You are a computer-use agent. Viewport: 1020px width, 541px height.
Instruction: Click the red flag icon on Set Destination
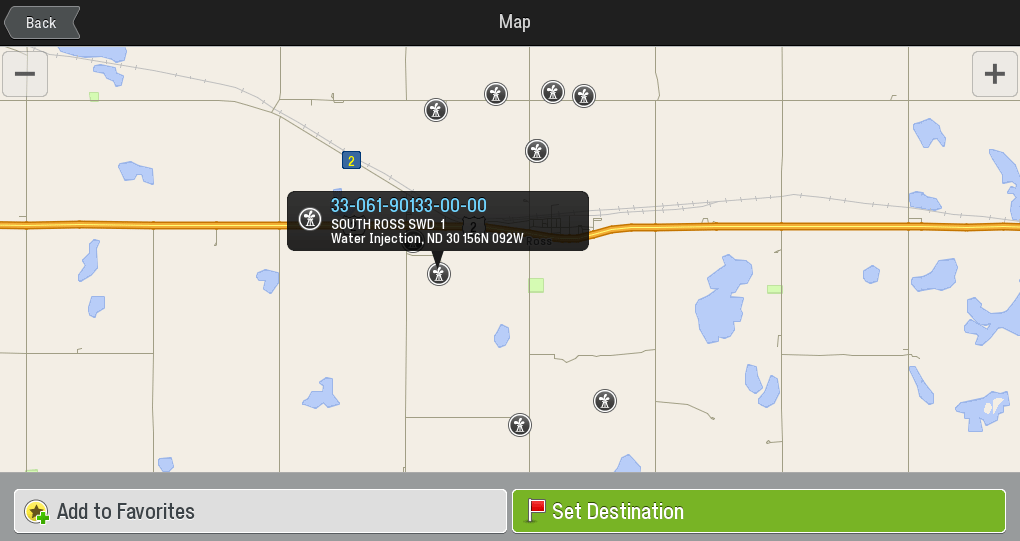coord(536,510)
